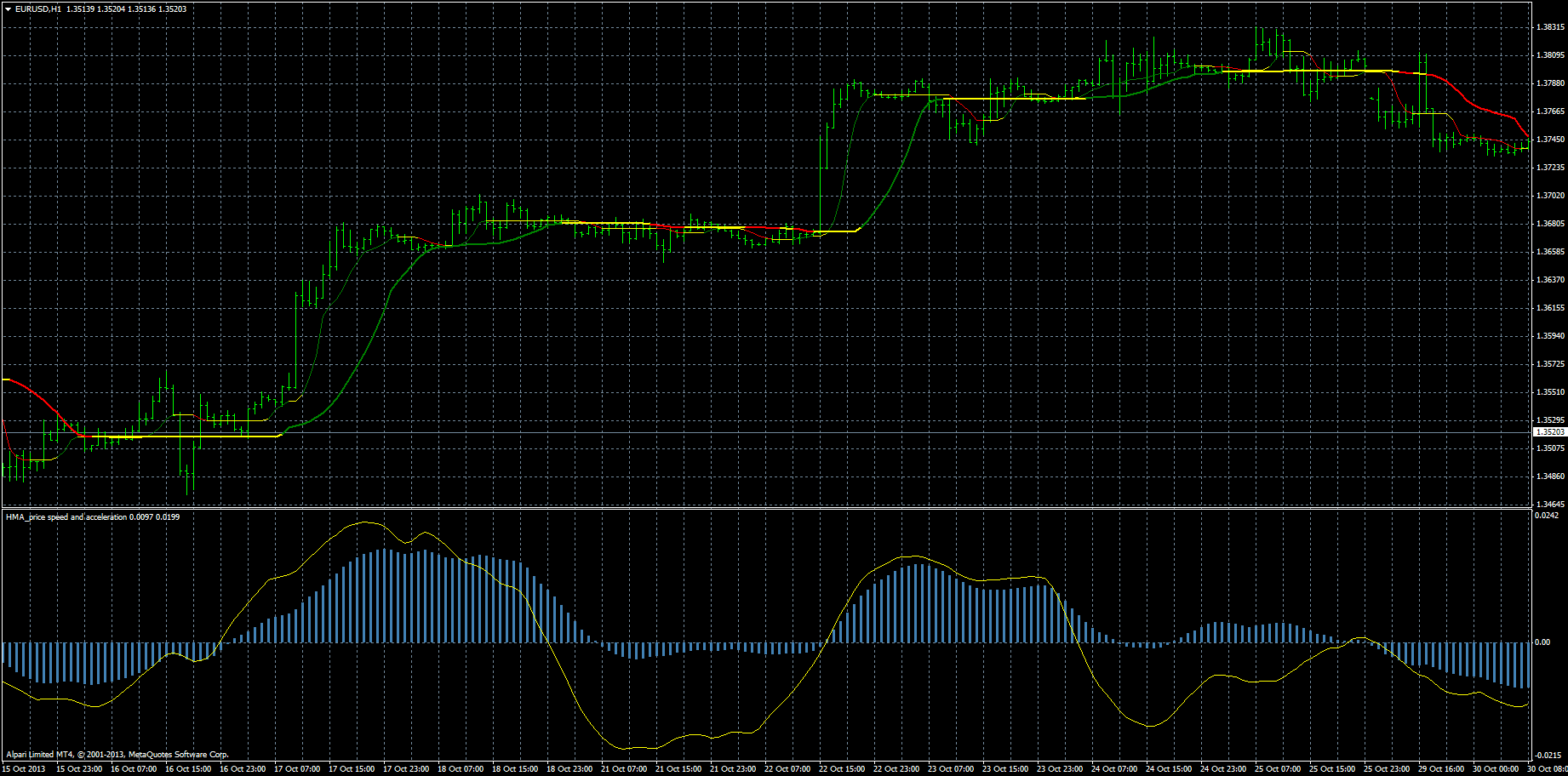Click the 30 Oct 00:00 time label
The height and width of the screenshot is (776, 1568).
coord(1496,769)
